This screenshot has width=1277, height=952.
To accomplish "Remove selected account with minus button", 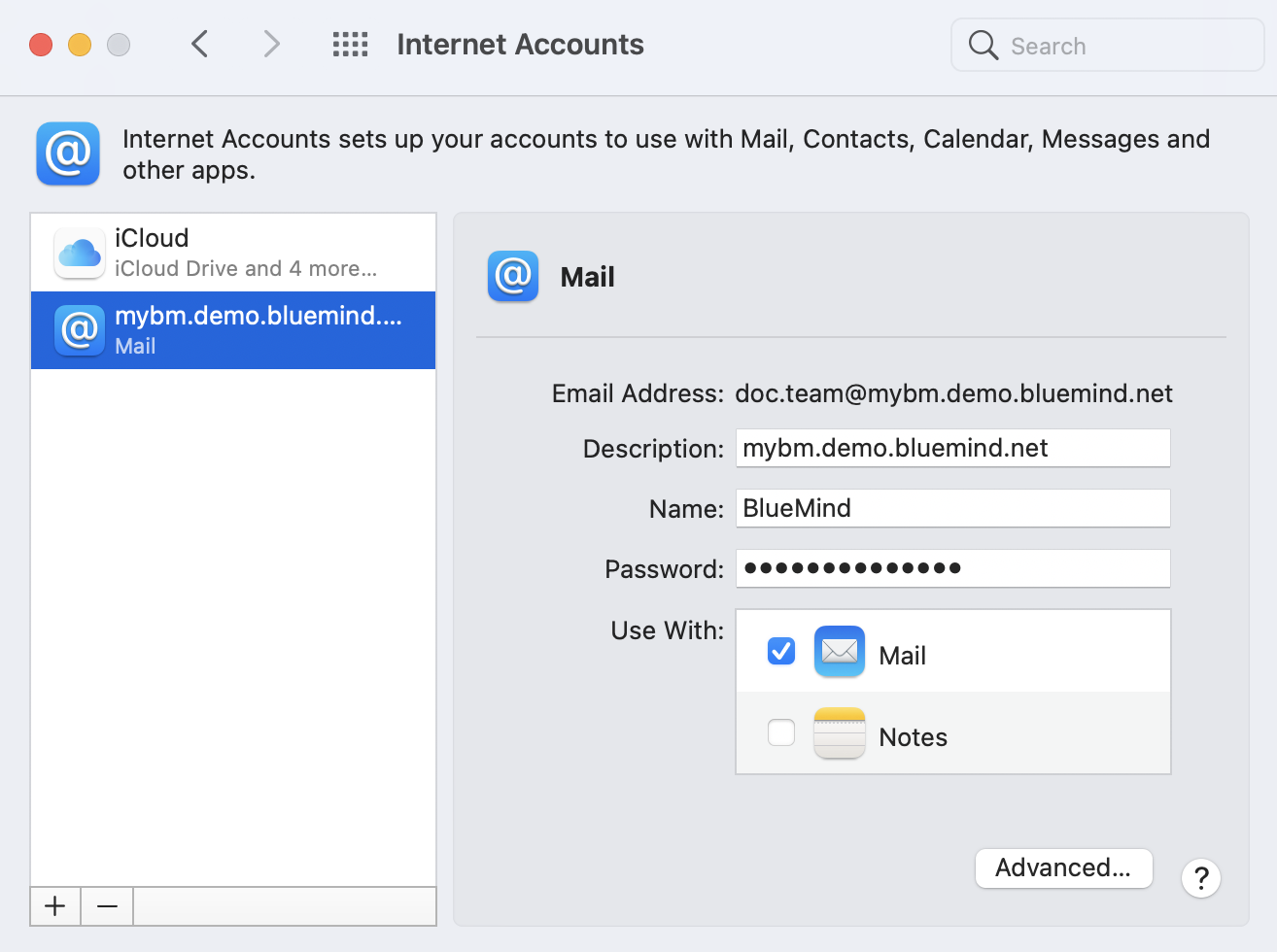I will pos(107,906).
